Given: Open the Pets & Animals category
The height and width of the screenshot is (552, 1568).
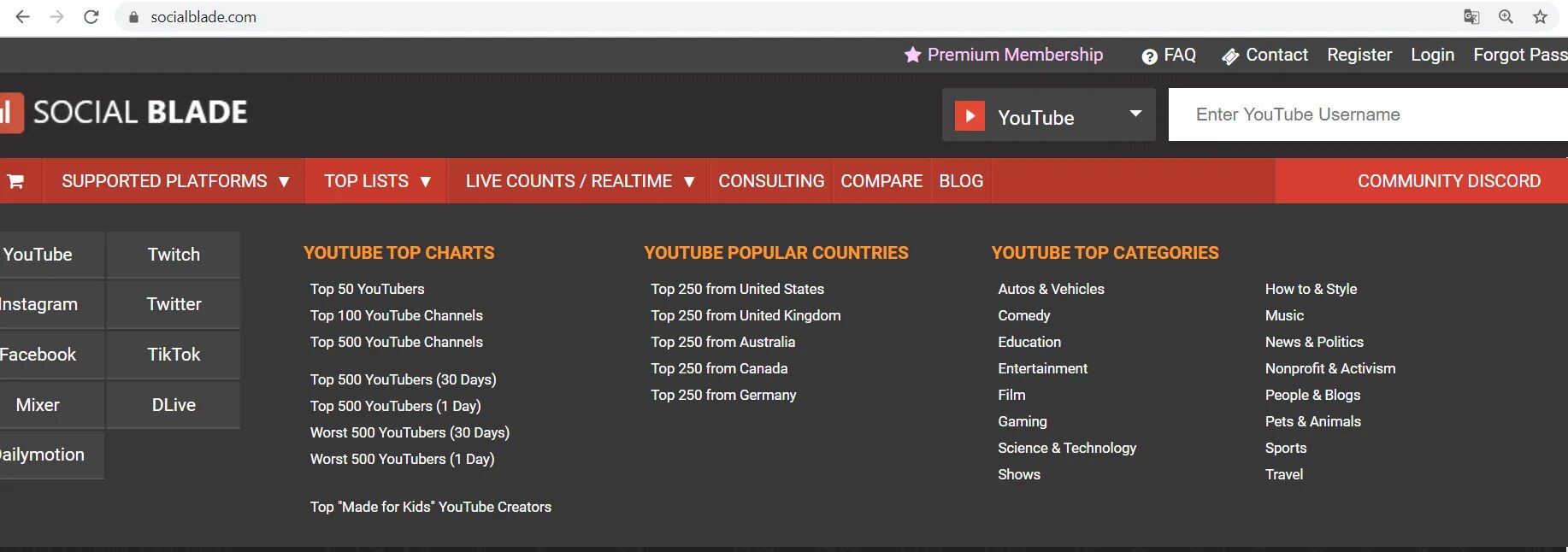Looking at the screenshot, I should (x=1312, y=421).
